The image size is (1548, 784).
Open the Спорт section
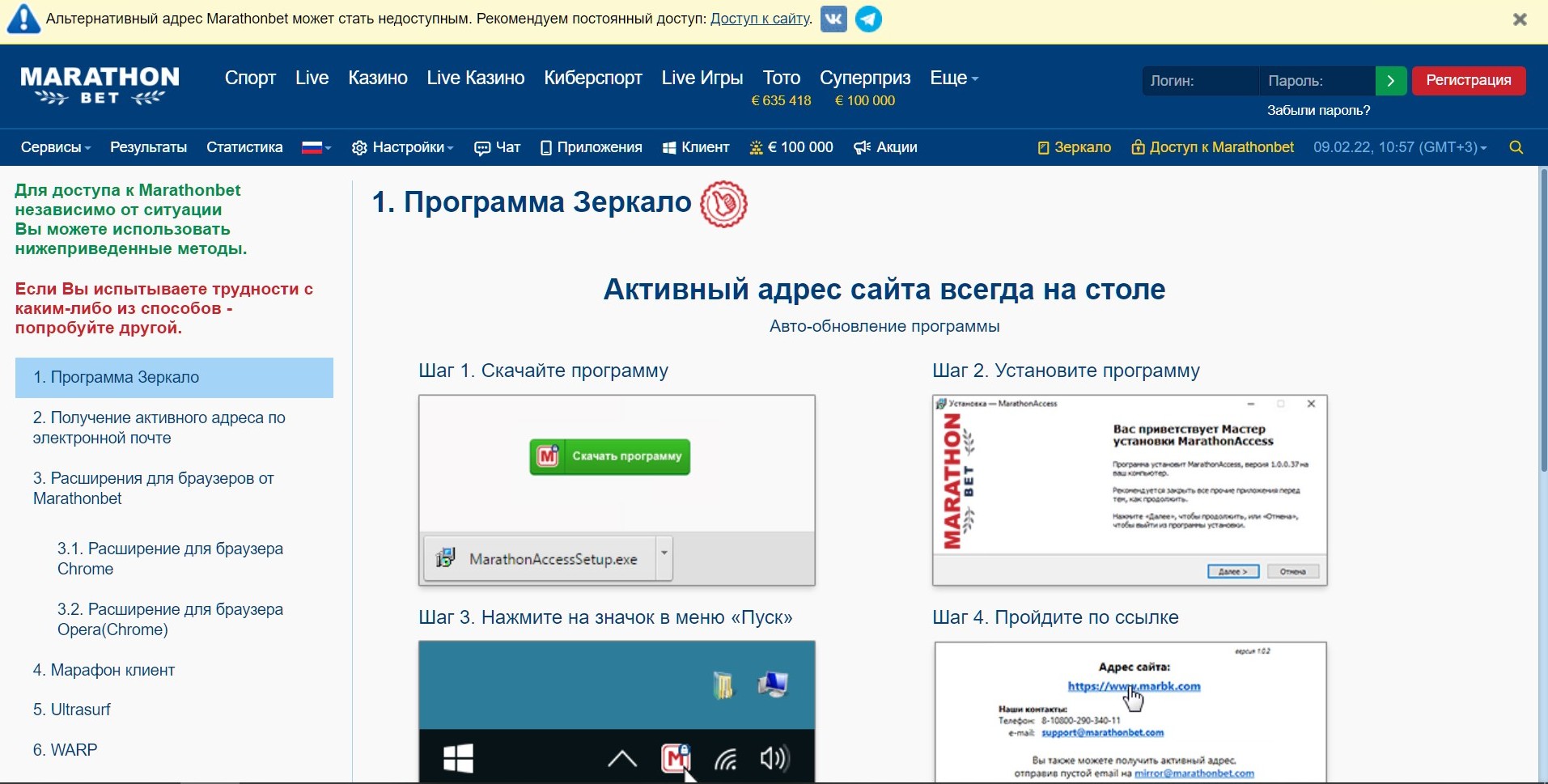pyautogui.click(x=250, y=78)
